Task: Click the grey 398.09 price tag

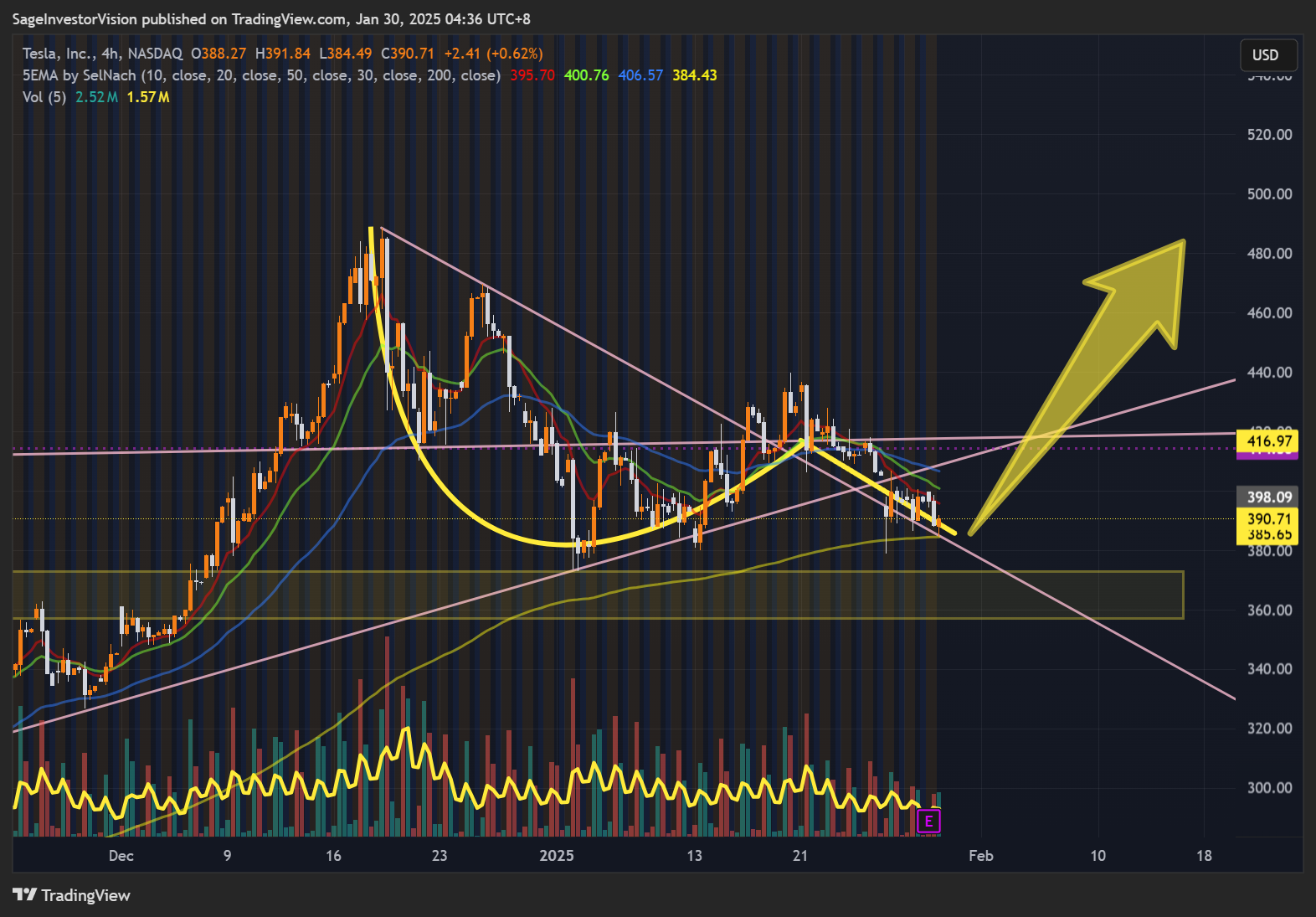Action: pos(1267,497)
